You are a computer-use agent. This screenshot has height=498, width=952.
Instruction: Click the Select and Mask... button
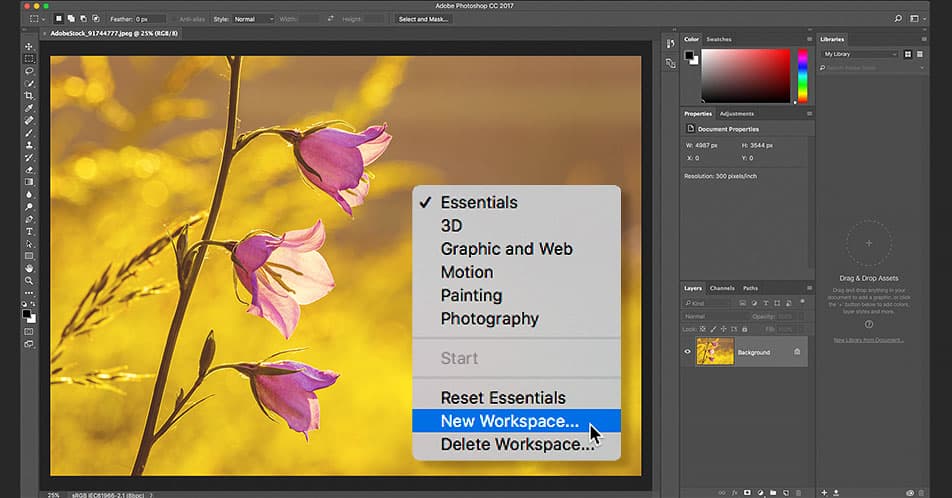[x=423, y=19]
